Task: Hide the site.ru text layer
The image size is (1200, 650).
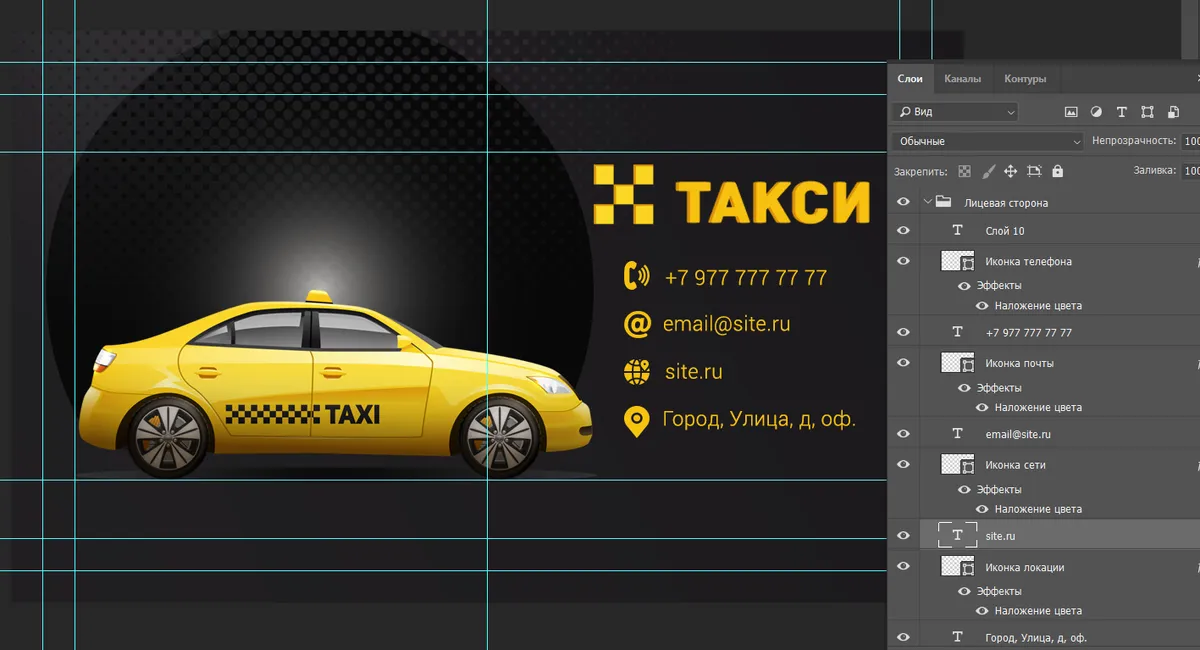Action: coord(904,535)
